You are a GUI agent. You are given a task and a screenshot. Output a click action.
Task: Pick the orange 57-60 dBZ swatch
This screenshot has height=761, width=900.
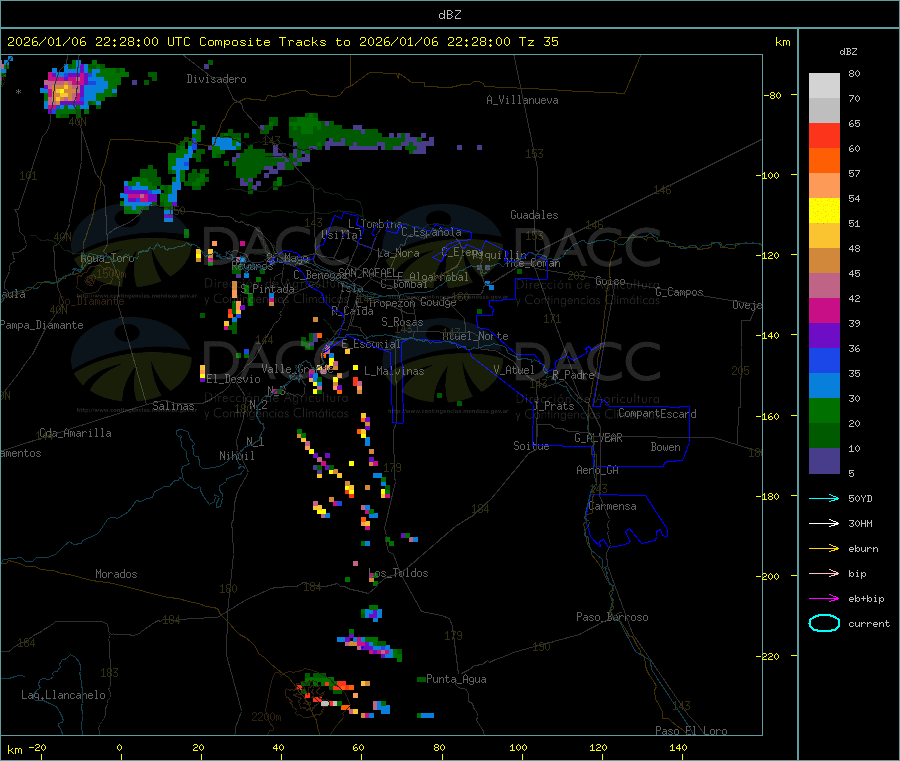(x=824, y=161)
